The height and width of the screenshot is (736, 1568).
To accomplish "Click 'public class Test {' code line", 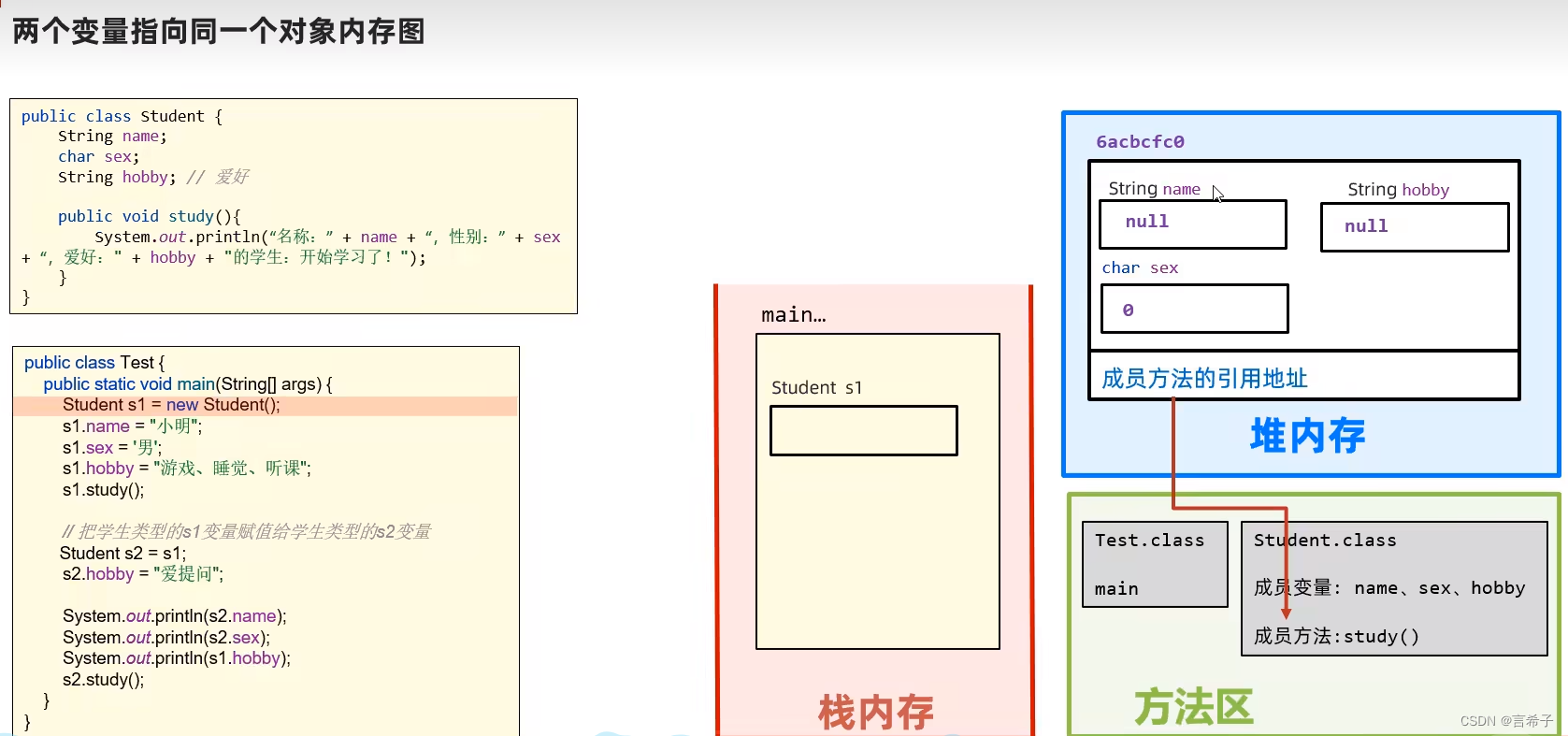I will pos(94,363).
